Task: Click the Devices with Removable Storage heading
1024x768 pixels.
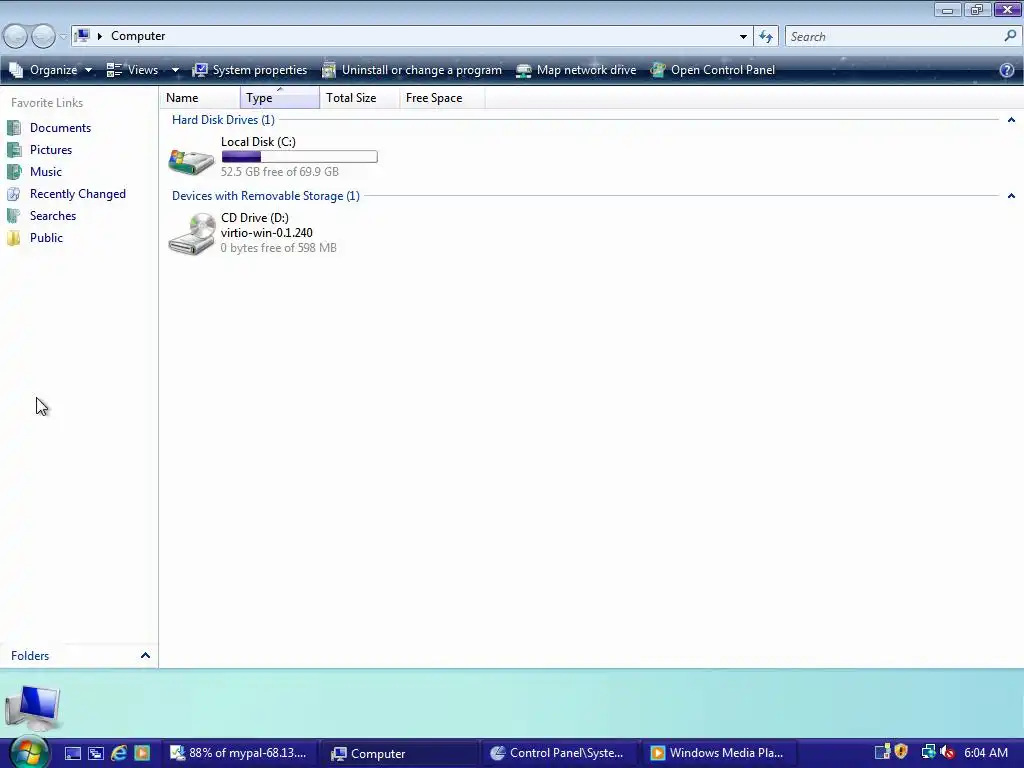Action: (x=266, y=196)
